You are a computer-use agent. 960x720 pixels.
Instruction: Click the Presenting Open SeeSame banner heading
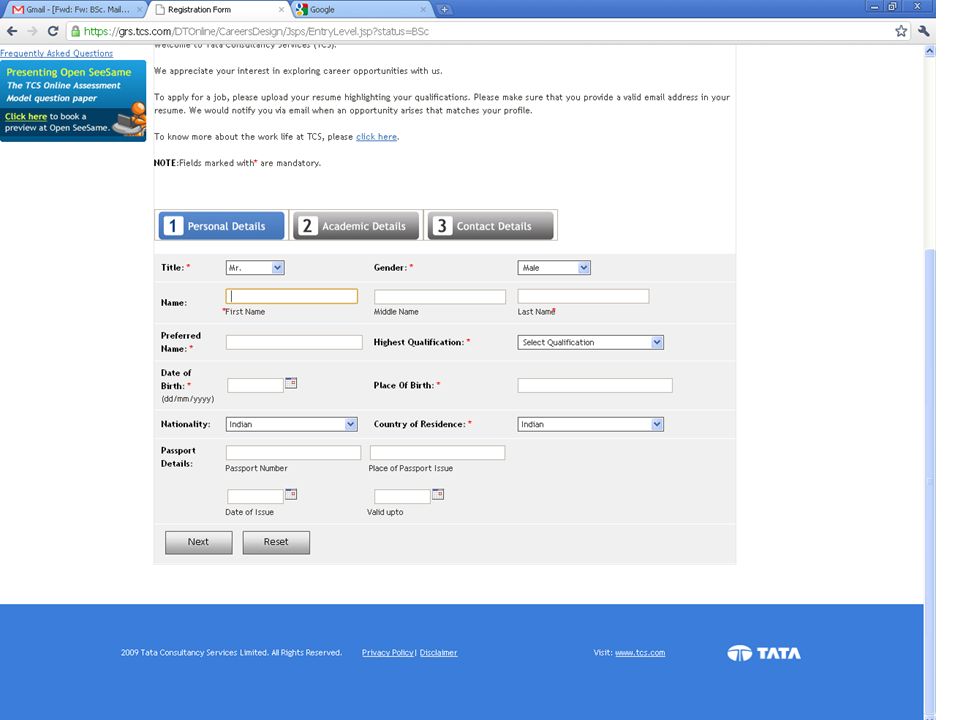pos(69,72)
